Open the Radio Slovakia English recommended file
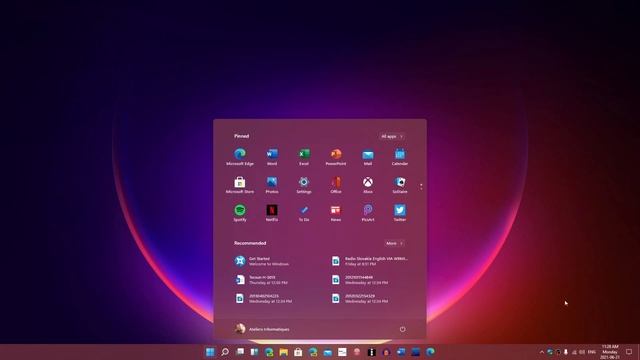 (x=371, y=261)
